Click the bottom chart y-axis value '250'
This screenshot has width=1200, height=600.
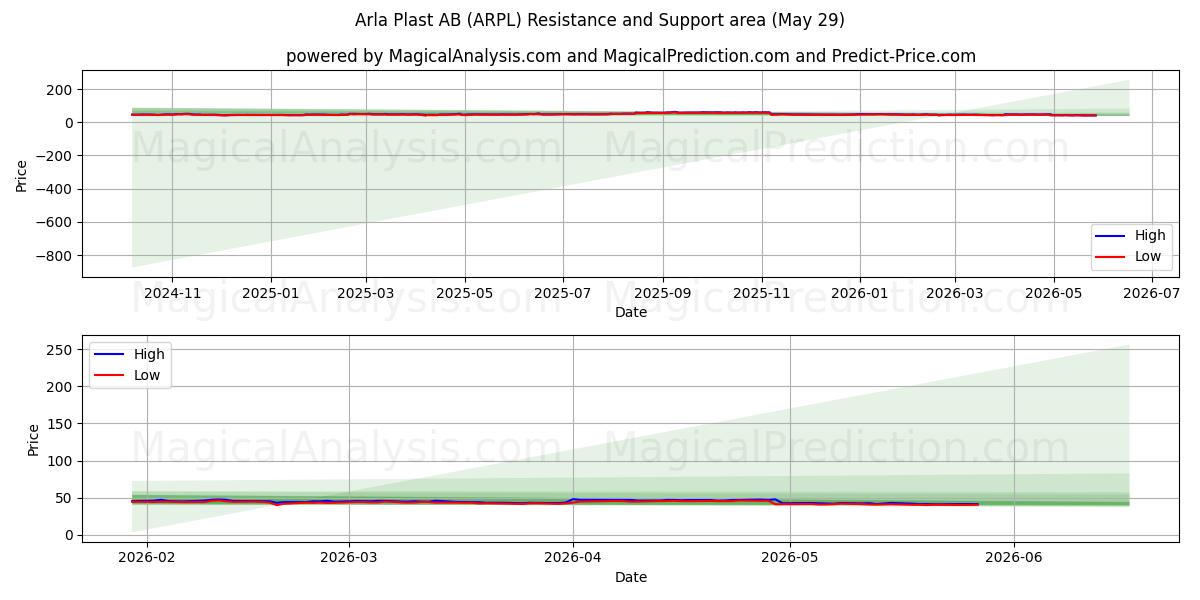[x=60, y=350]
